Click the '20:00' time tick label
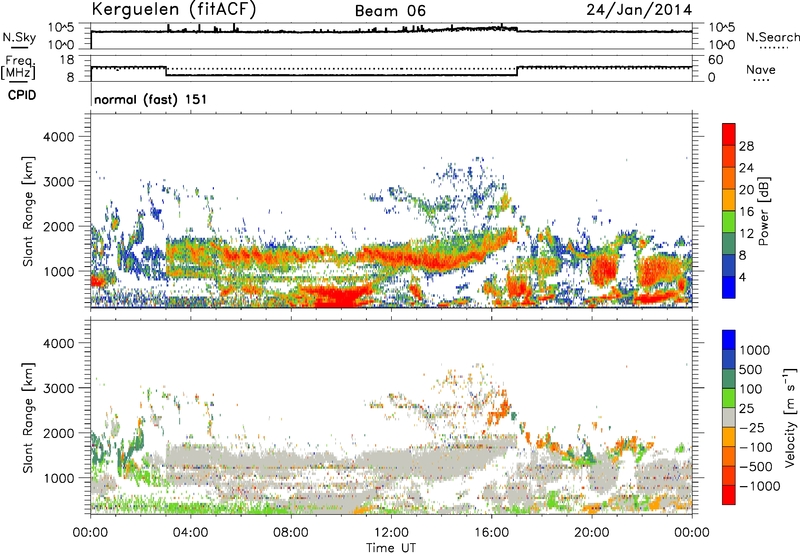Viewport: 800px width, 554px height. point(591,533)
